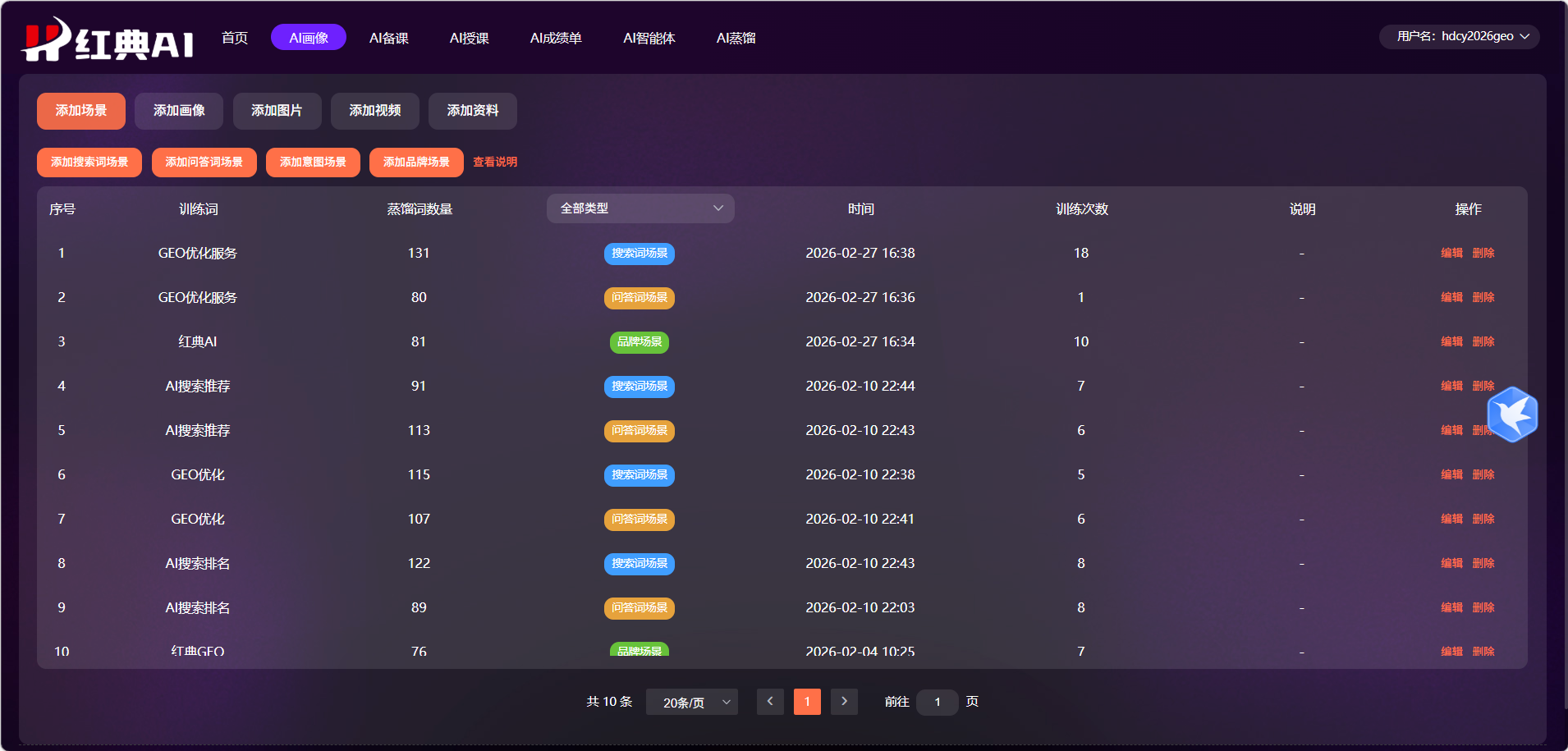Select page number 1 in pagination
The height and width of the screenshot is (751, 1568).
click(x=807, y=702)
